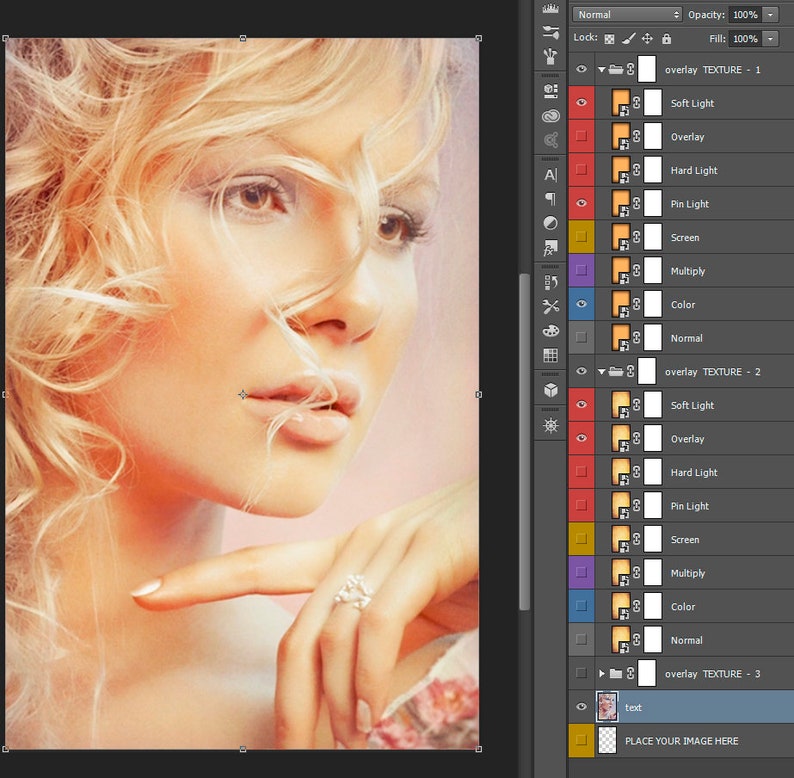Open the History panel icon
Viewport: 794px width, 778px height.
550,282
